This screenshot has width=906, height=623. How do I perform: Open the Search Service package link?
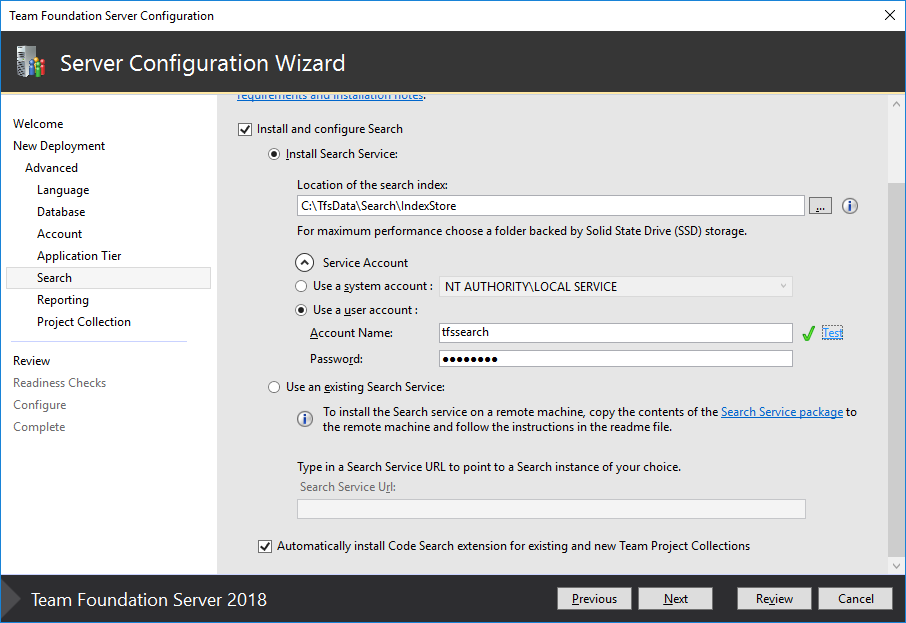click(x=781, y=411)
